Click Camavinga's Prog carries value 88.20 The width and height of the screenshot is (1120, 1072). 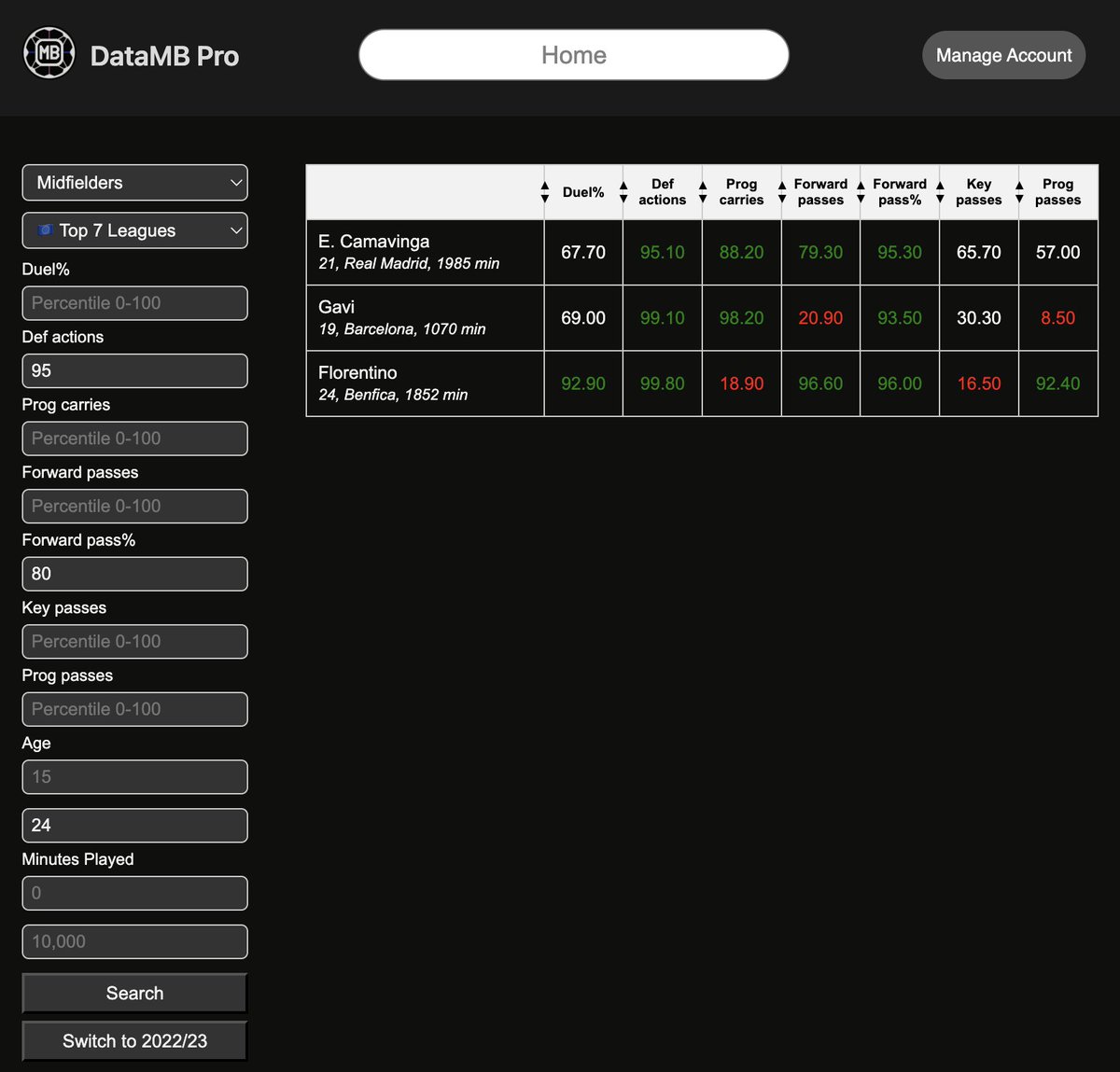(x=741, y=252)
